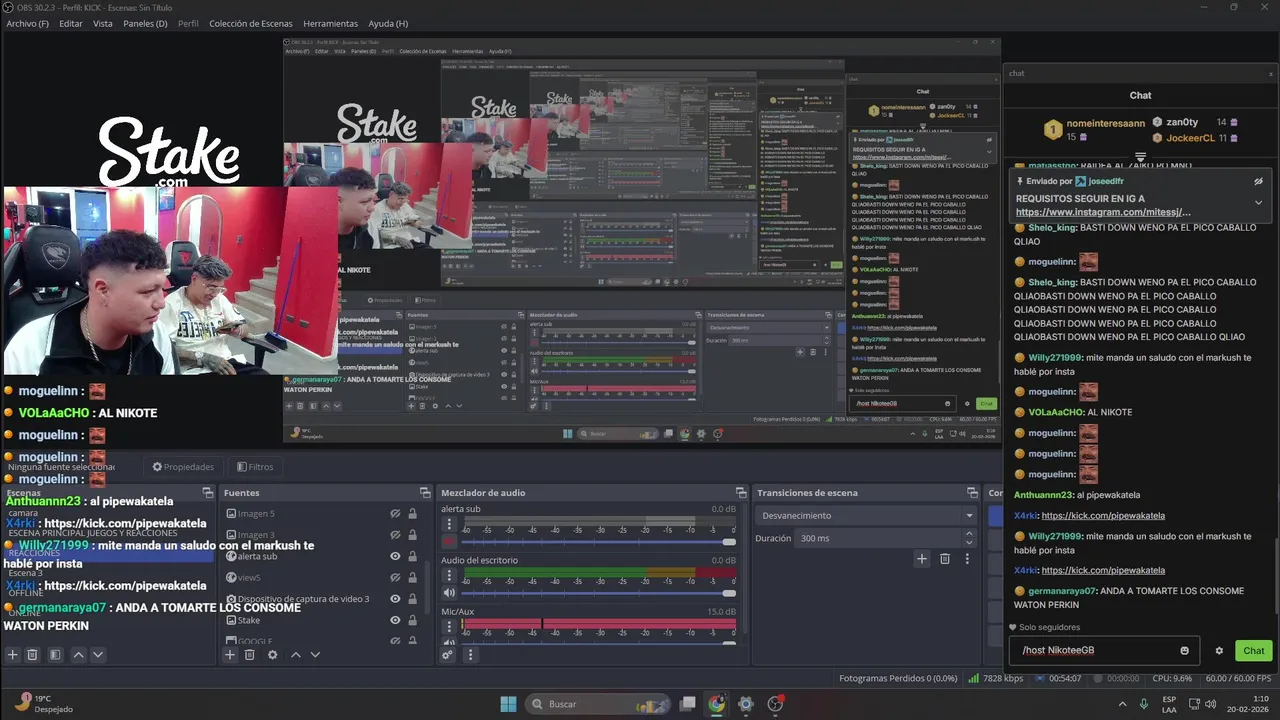Screen dimensions: 1280x720
Task: Remove scene transition with trash icon
Action: click(x=945, y=559)
